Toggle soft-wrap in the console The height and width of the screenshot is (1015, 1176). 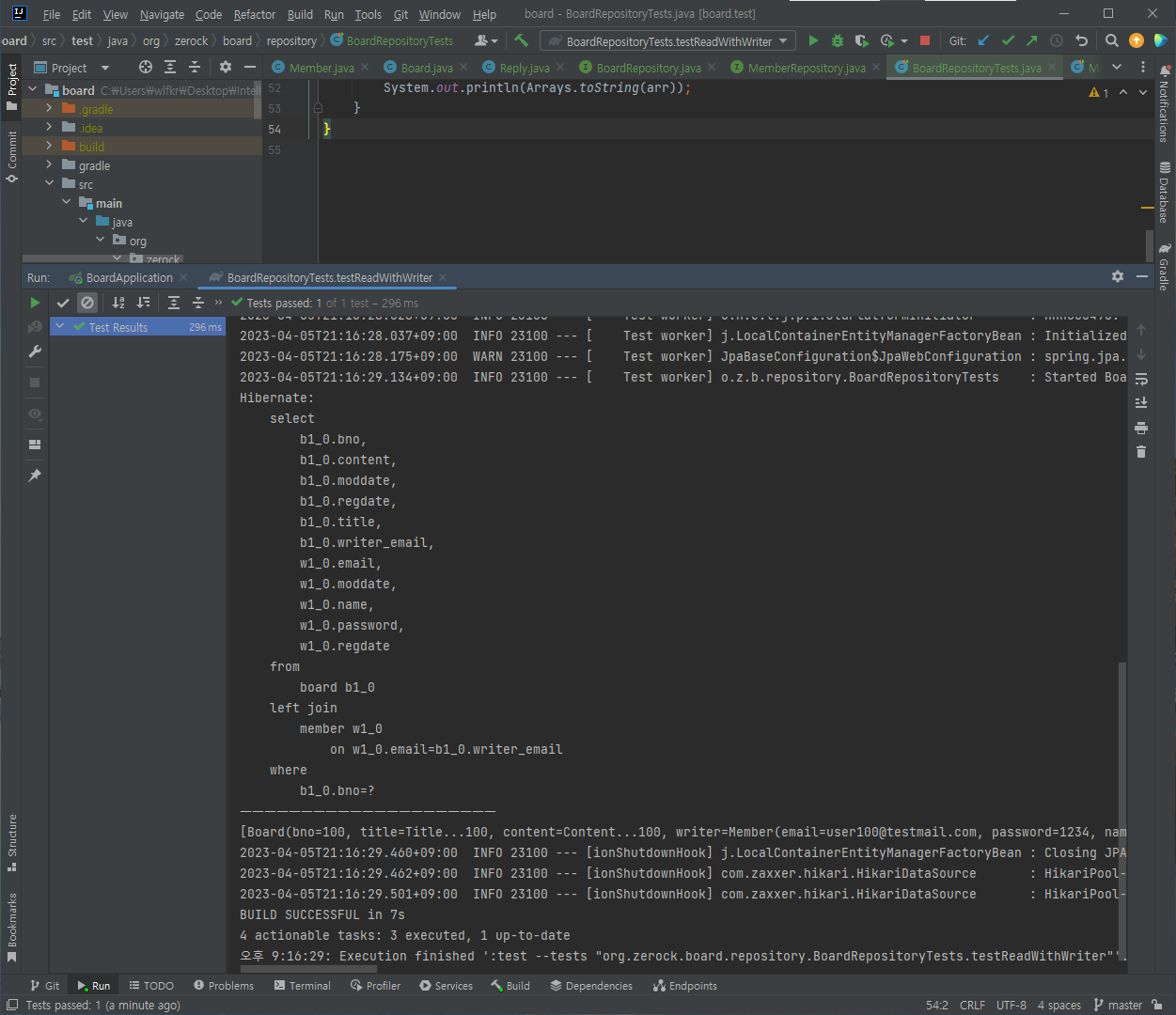(1141, 379)
